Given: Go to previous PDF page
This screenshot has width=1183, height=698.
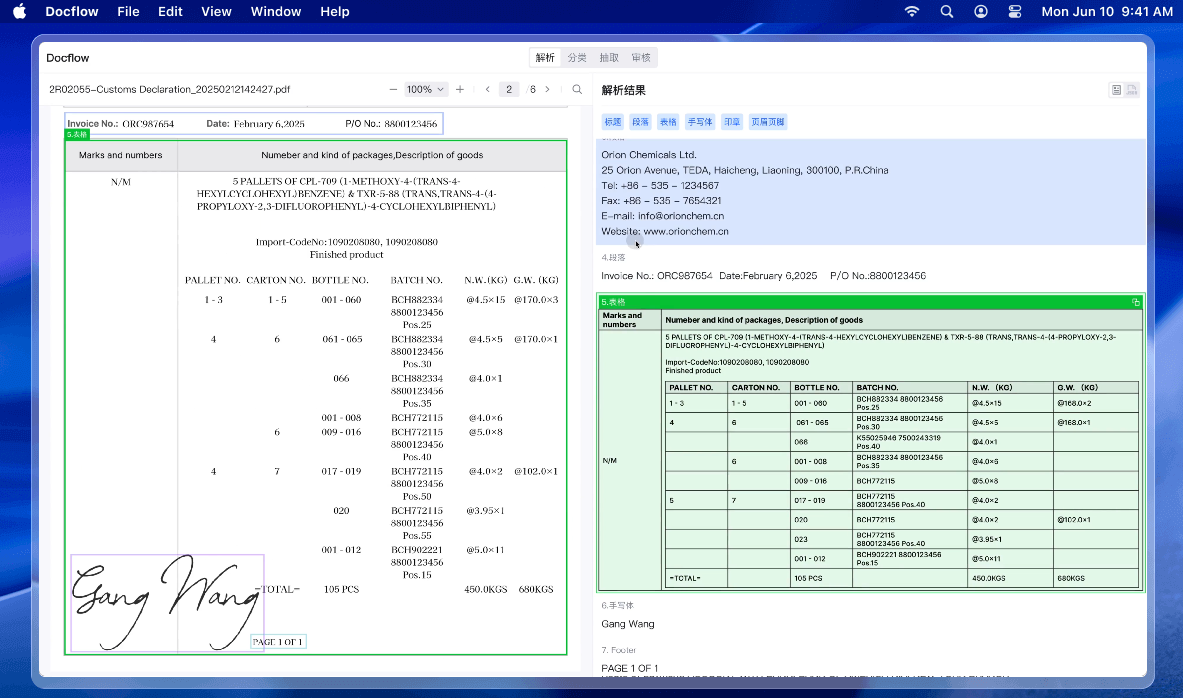Looking at the screenshot, I should (487, 89).
